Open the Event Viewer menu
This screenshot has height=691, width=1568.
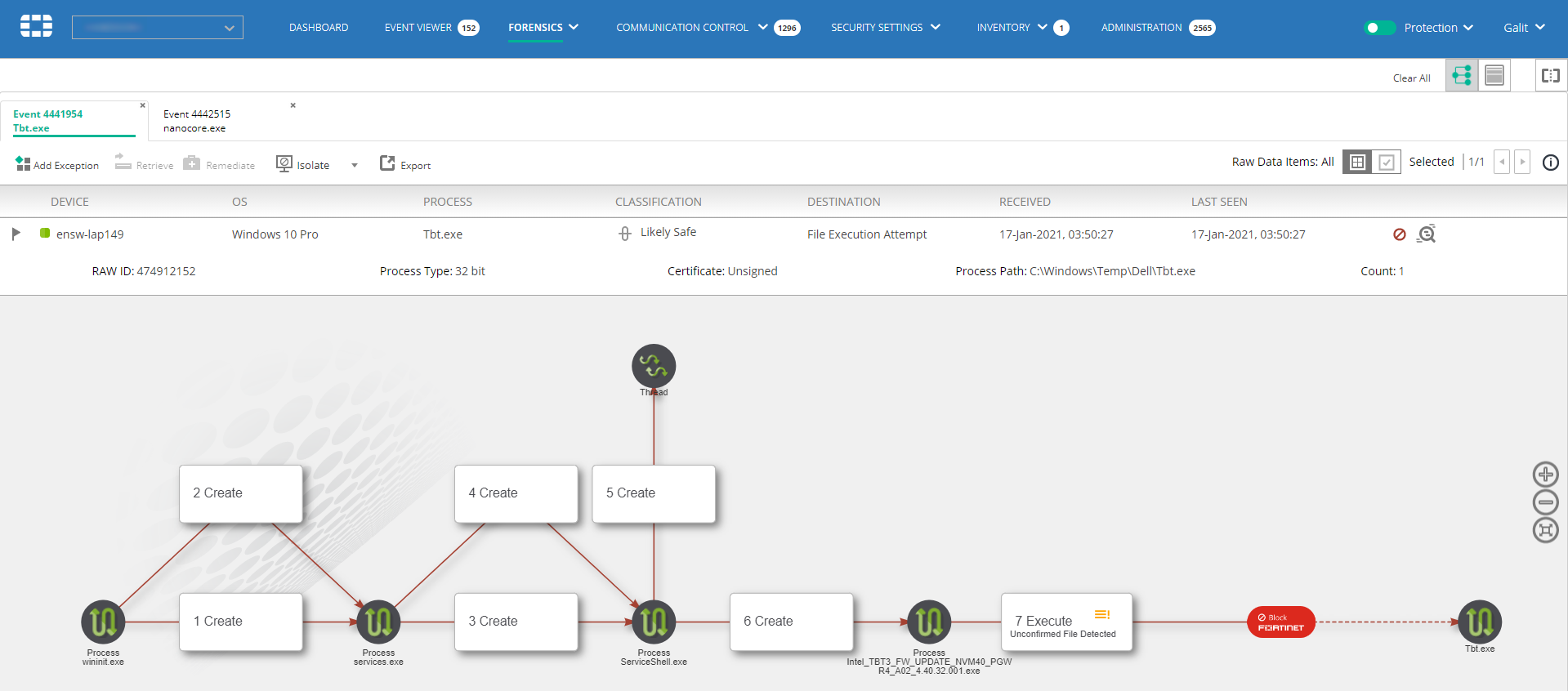[418, 28]
